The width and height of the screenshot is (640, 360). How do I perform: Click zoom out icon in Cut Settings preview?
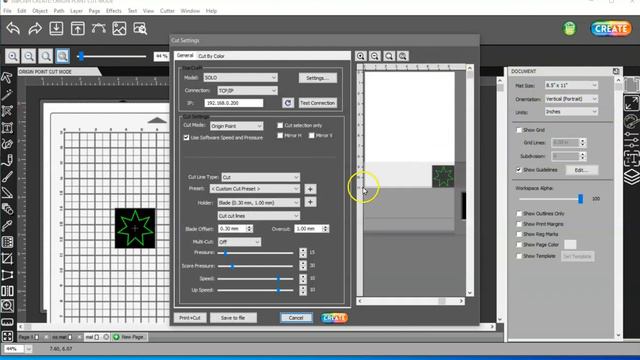pos(375,56)
